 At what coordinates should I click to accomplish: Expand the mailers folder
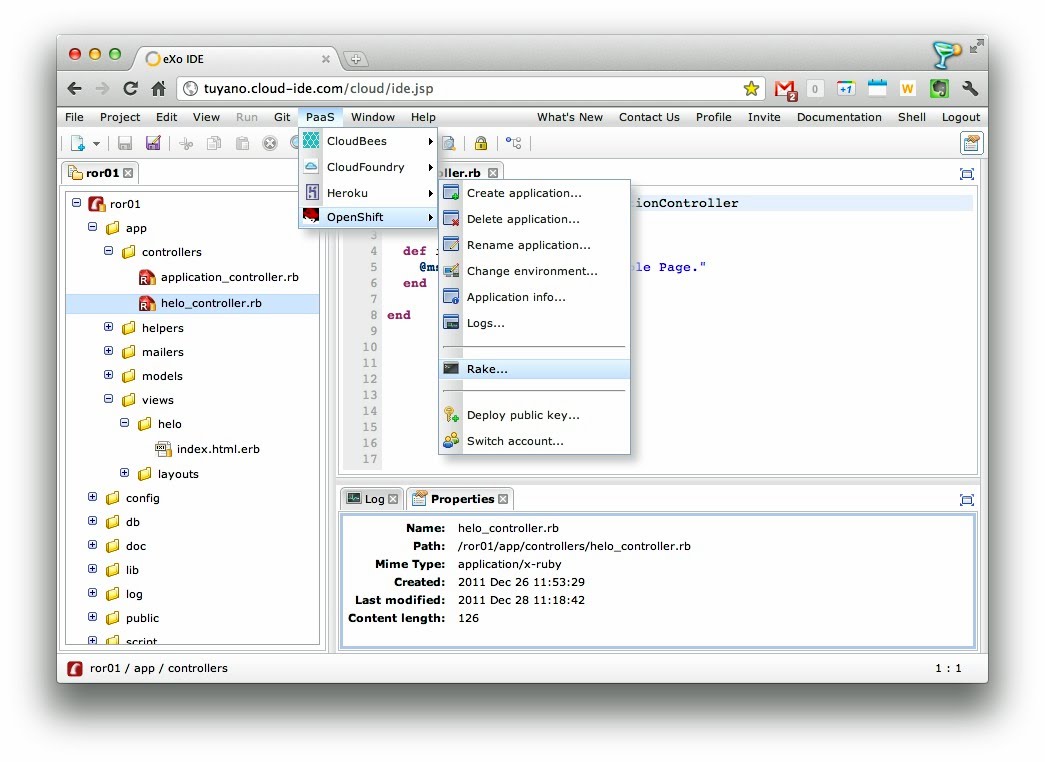click(109, 351)
